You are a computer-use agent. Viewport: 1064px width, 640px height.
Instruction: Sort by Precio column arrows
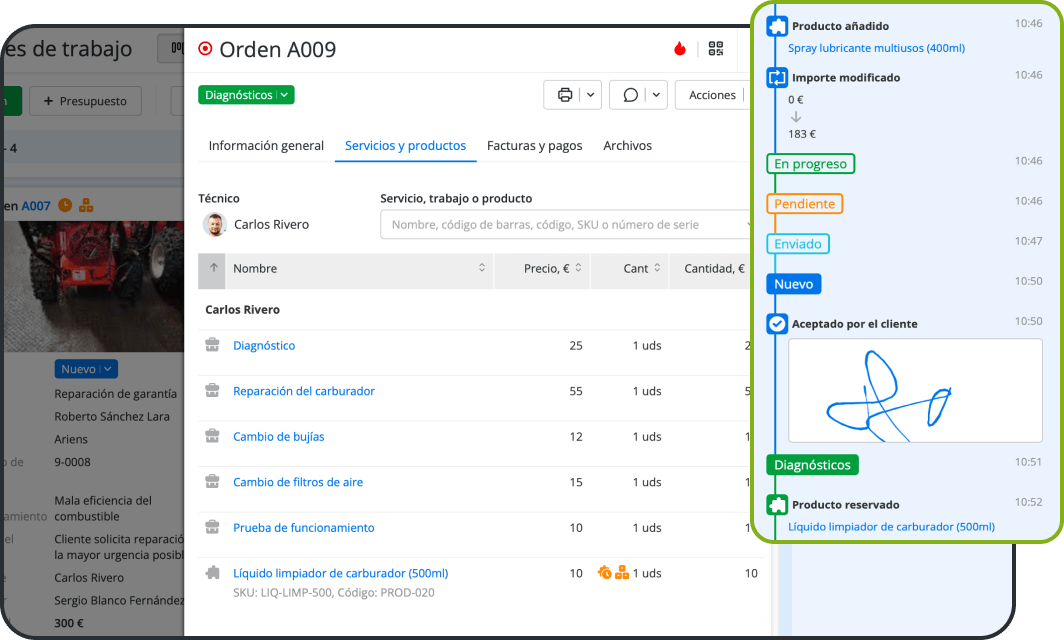[x=578, y=267]
